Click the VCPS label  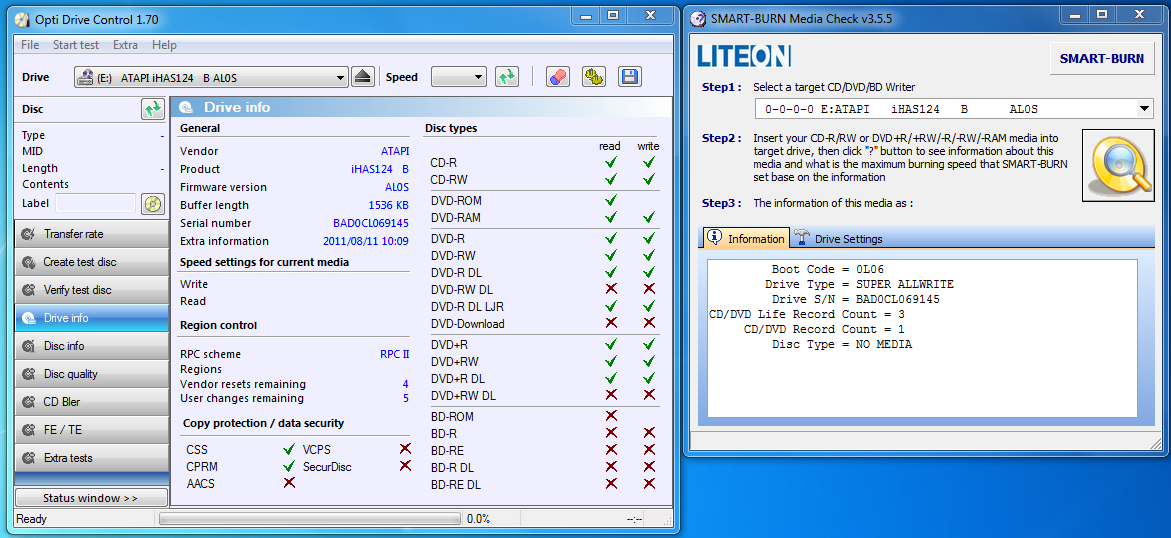(x=317, y=450)
